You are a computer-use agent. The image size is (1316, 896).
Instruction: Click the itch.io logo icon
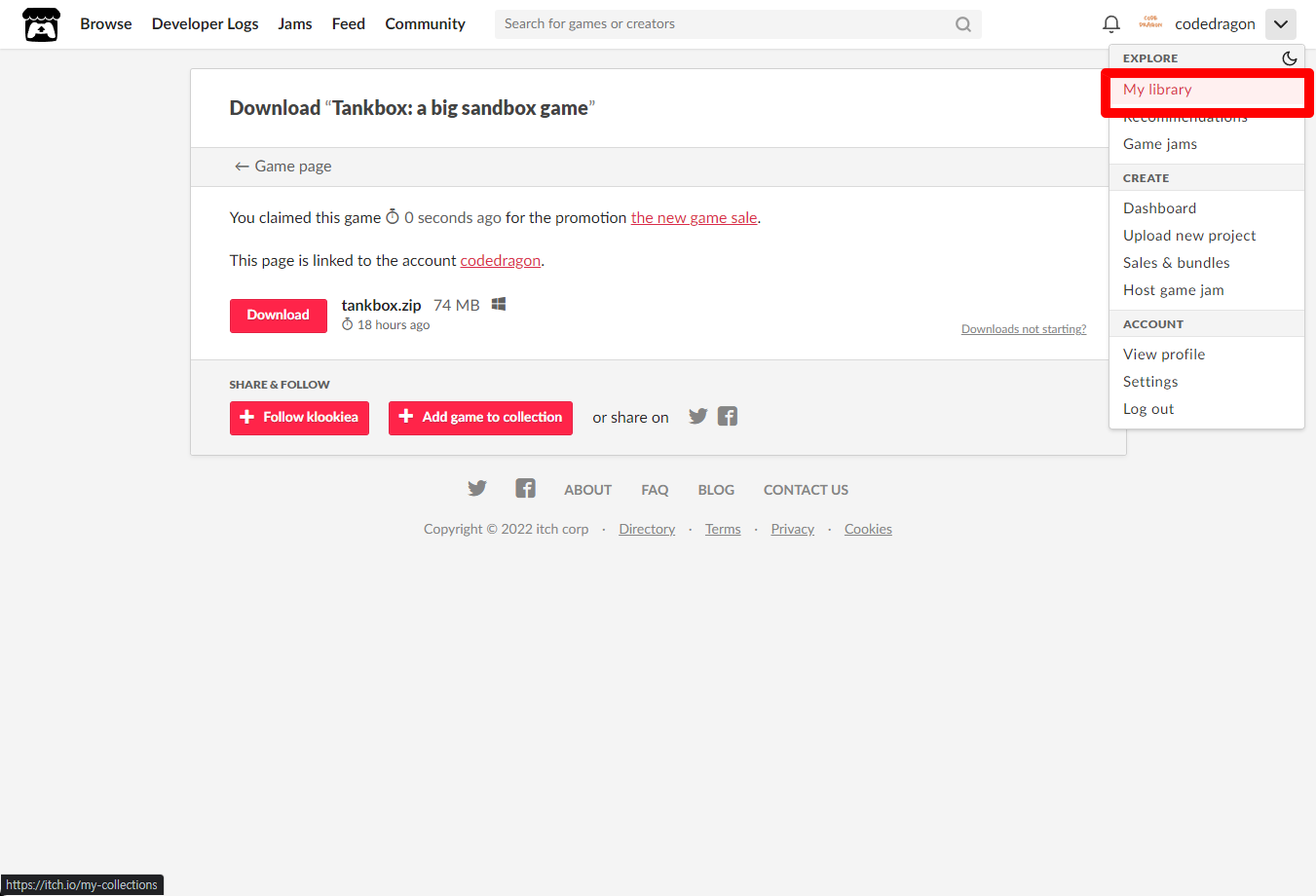point(41,24)
